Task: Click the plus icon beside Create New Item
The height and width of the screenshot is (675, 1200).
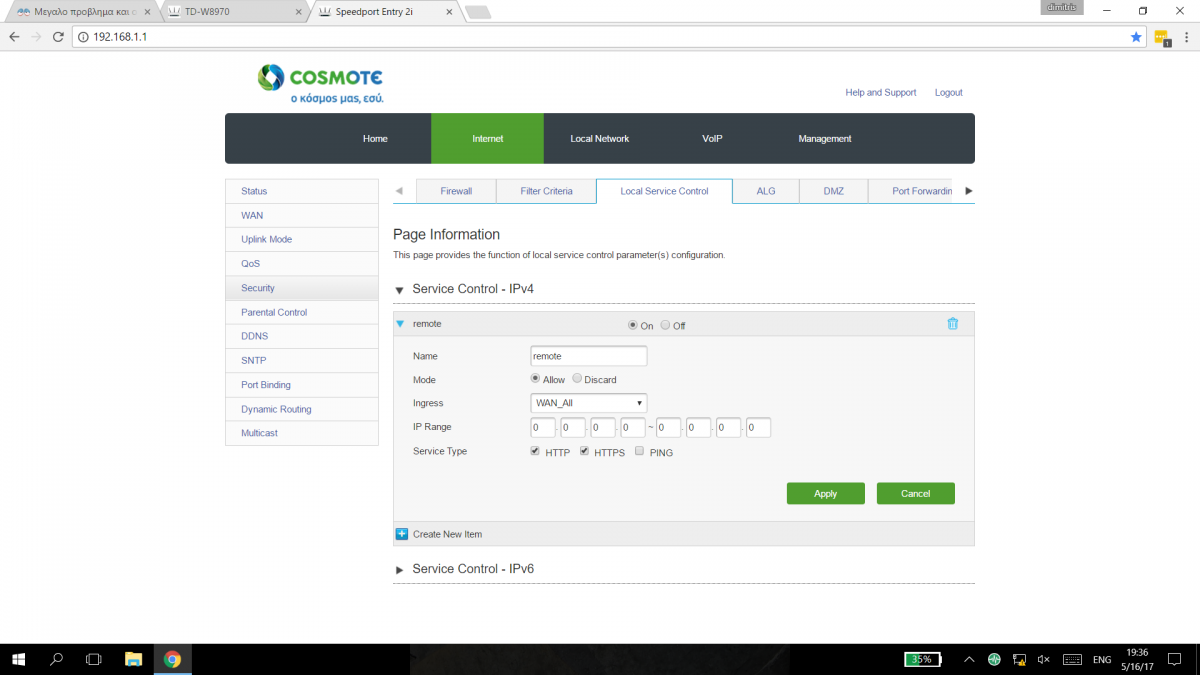Action: (x=402, y=534)
